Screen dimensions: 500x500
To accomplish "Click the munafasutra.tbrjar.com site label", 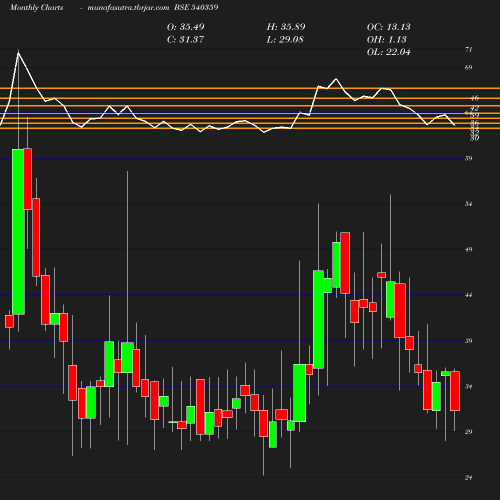I will 128,7.
